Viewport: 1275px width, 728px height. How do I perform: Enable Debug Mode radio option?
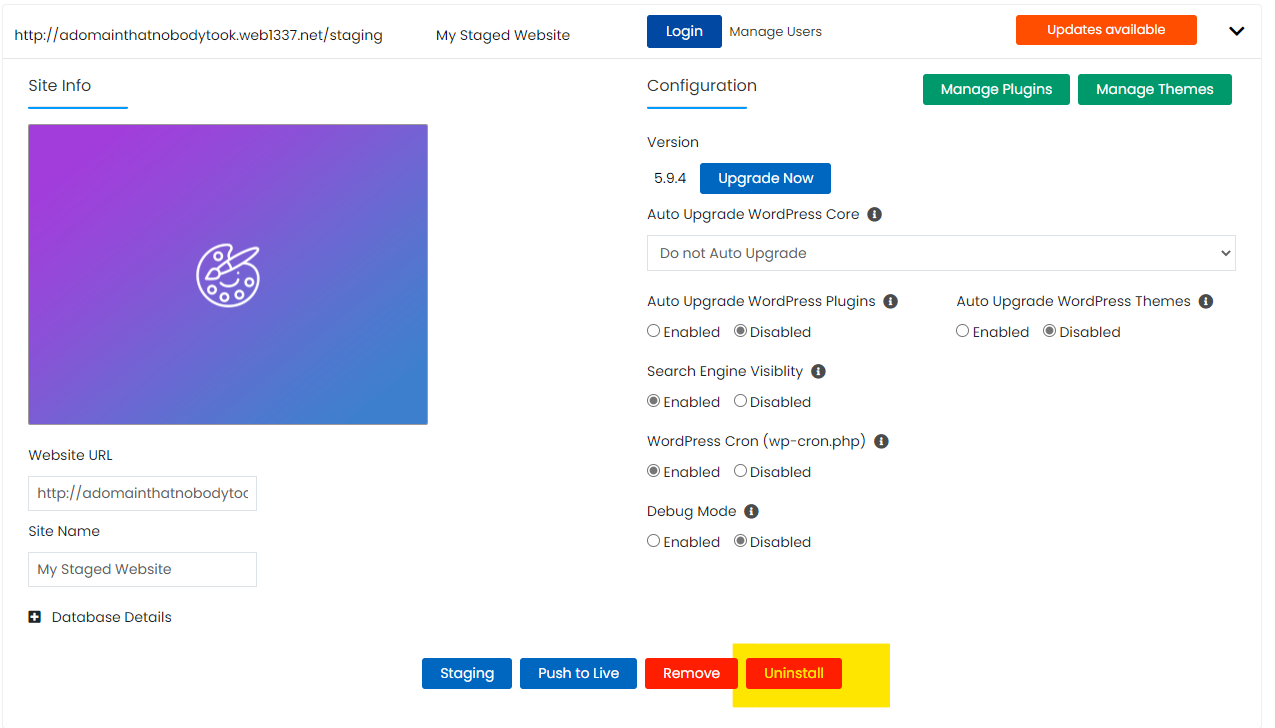(x=654, y=541)
